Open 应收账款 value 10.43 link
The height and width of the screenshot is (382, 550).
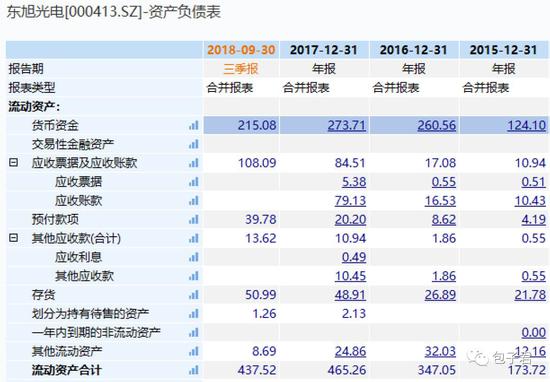coord(530,201)
